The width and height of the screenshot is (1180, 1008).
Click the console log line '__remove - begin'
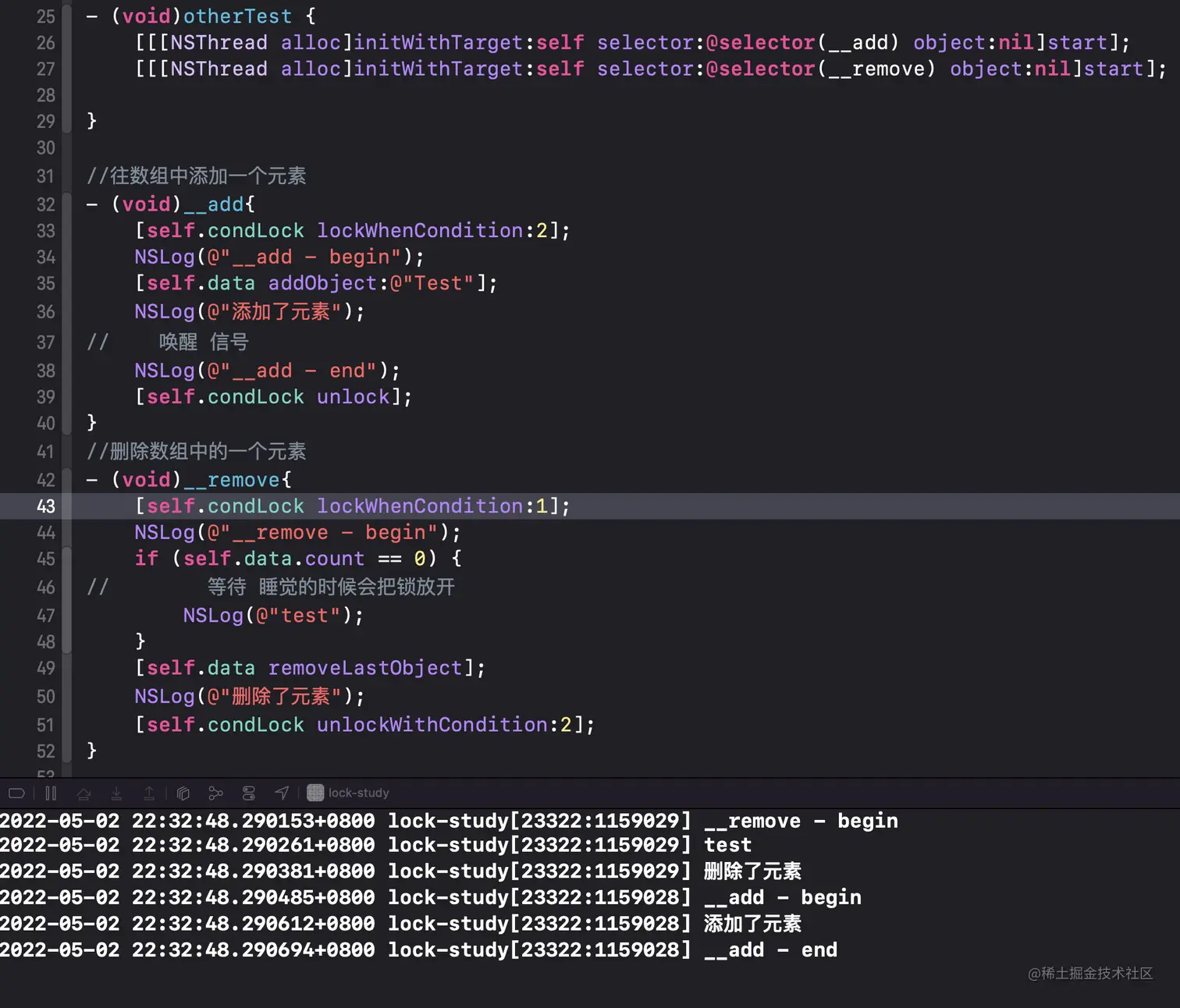[450, 821]
